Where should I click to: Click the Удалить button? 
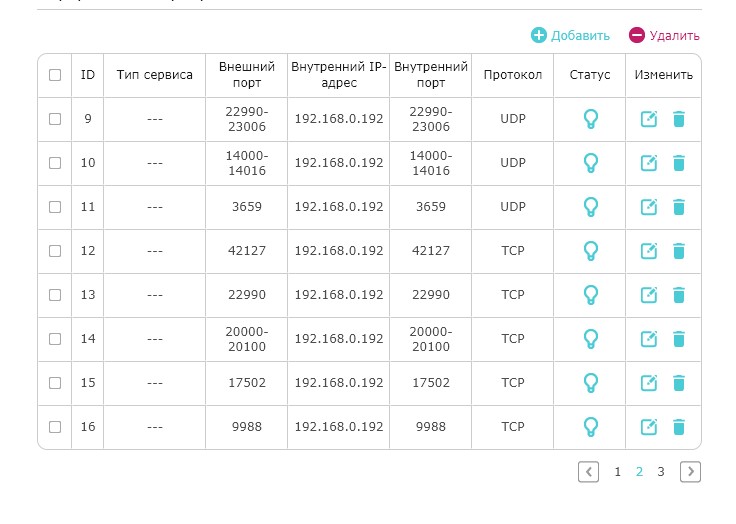point(664,35)
